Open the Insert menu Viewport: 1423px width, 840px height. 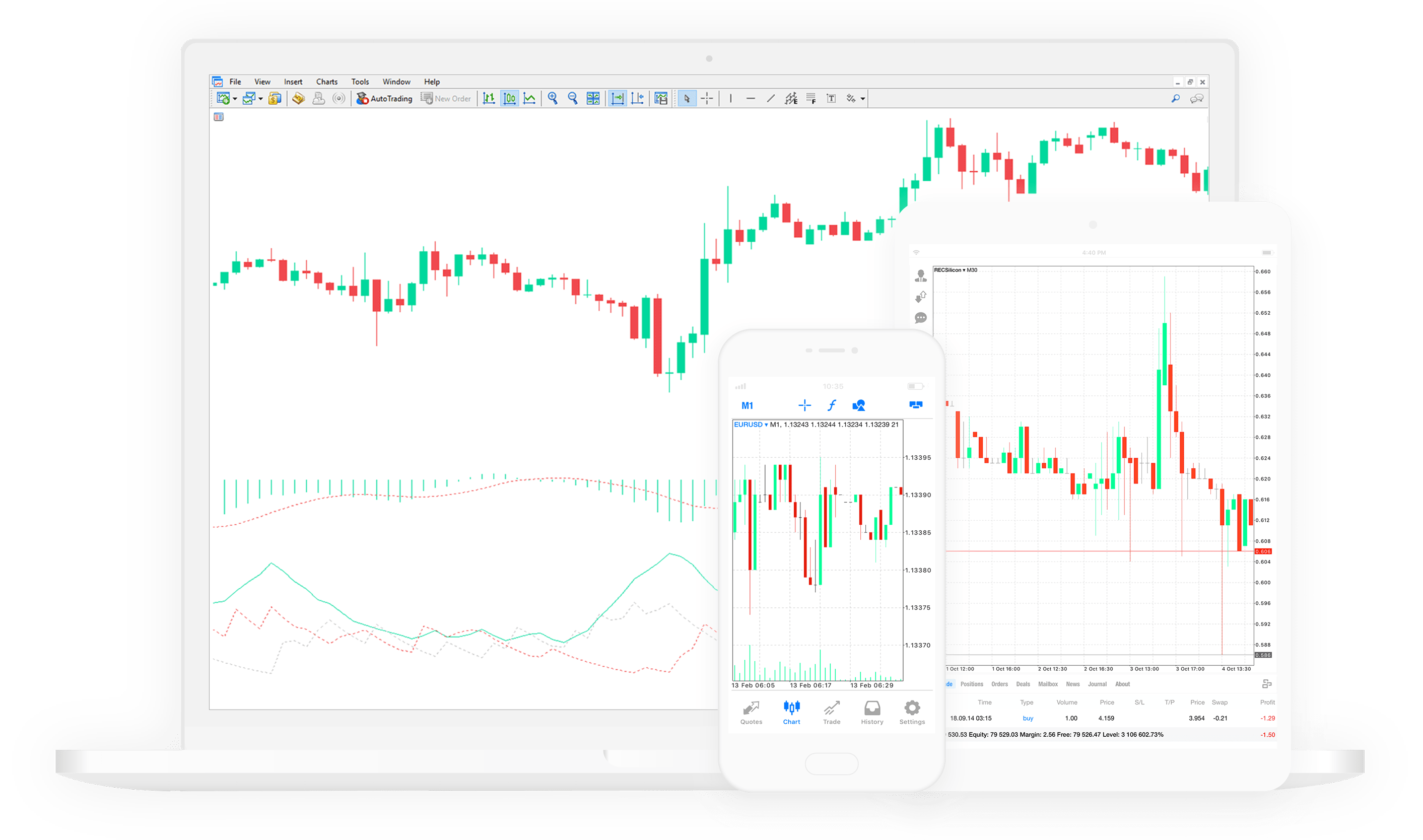pos(293,82)
